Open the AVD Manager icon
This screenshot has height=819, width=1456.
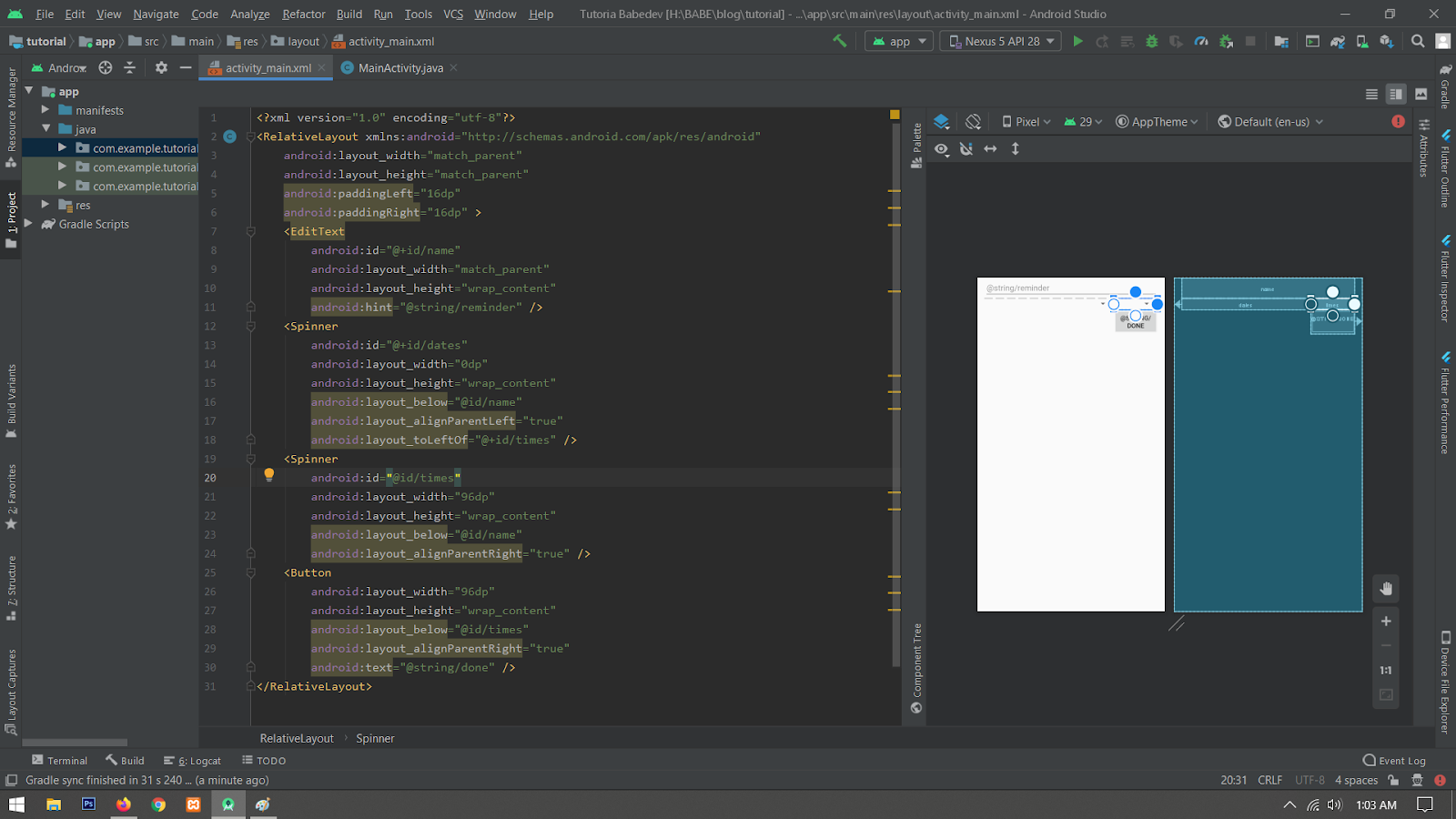[x=1361, y=41]
